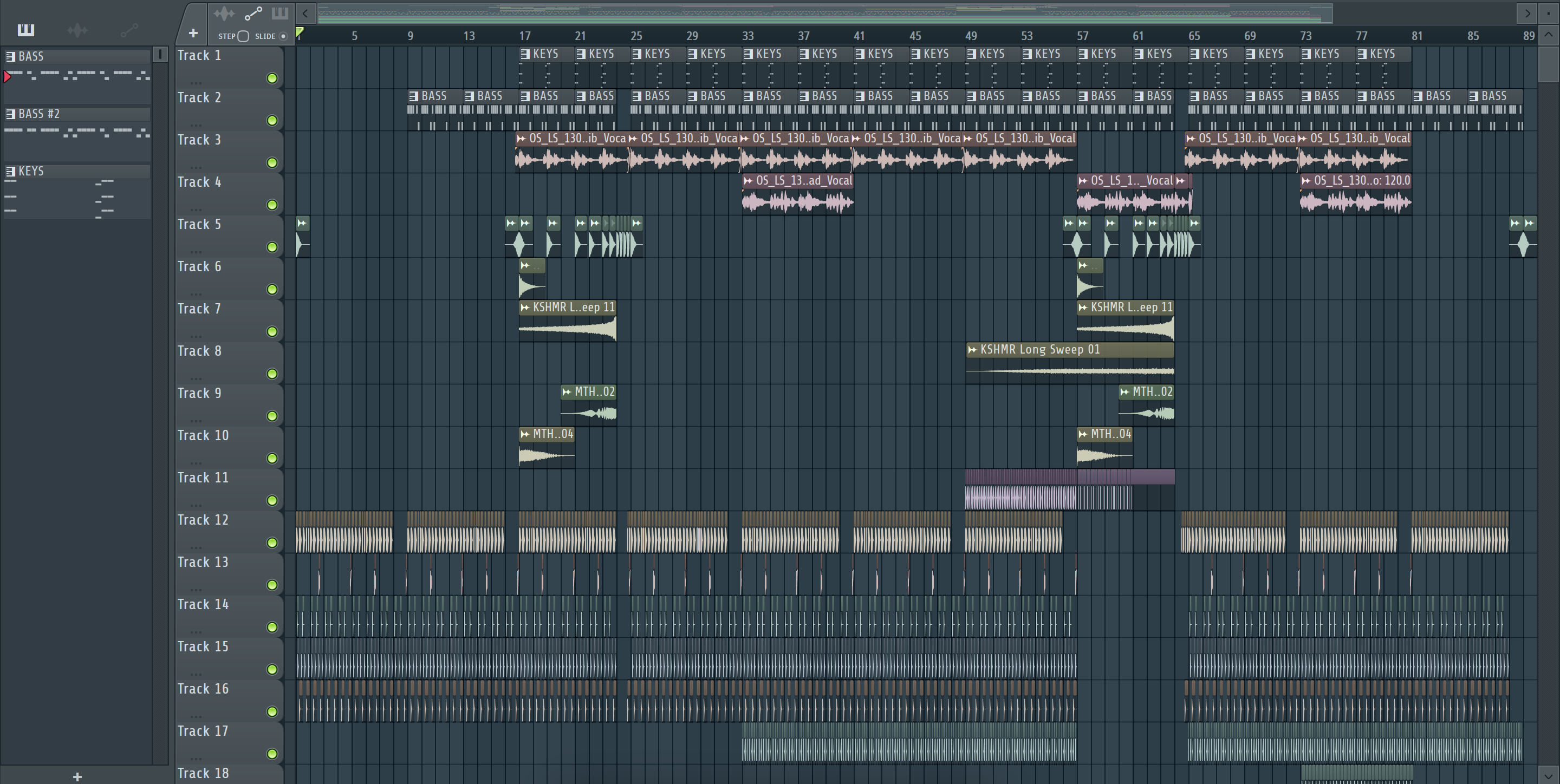The height and width of the screenshot is (784, 1560).
Task: Select the first BASS clip on Track 2 at bar 9
Action: tap(435, 109)
